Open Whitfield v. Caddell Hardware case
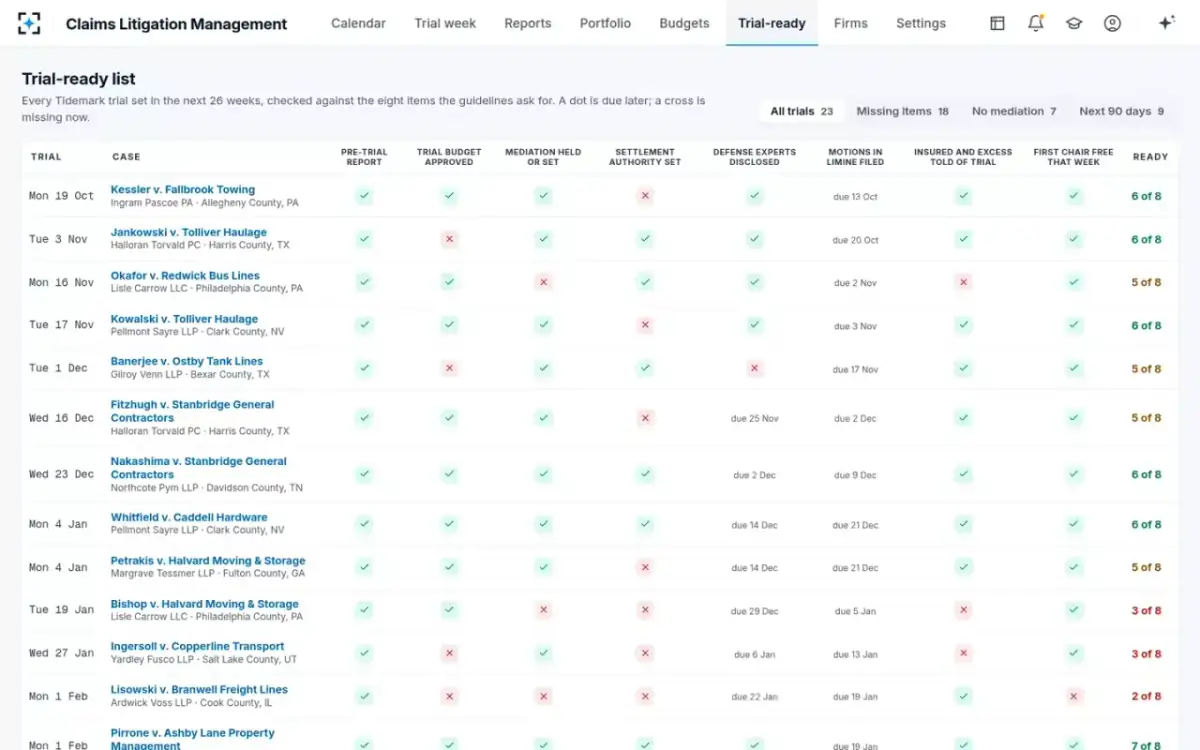The image size is (1200, 750). click(x=189, y=517)
